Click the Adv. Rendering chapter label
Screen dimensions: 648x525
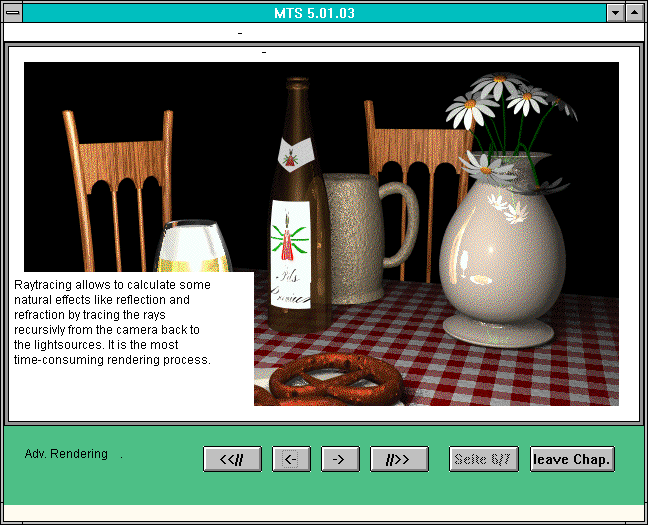click(x=66, y=454)
